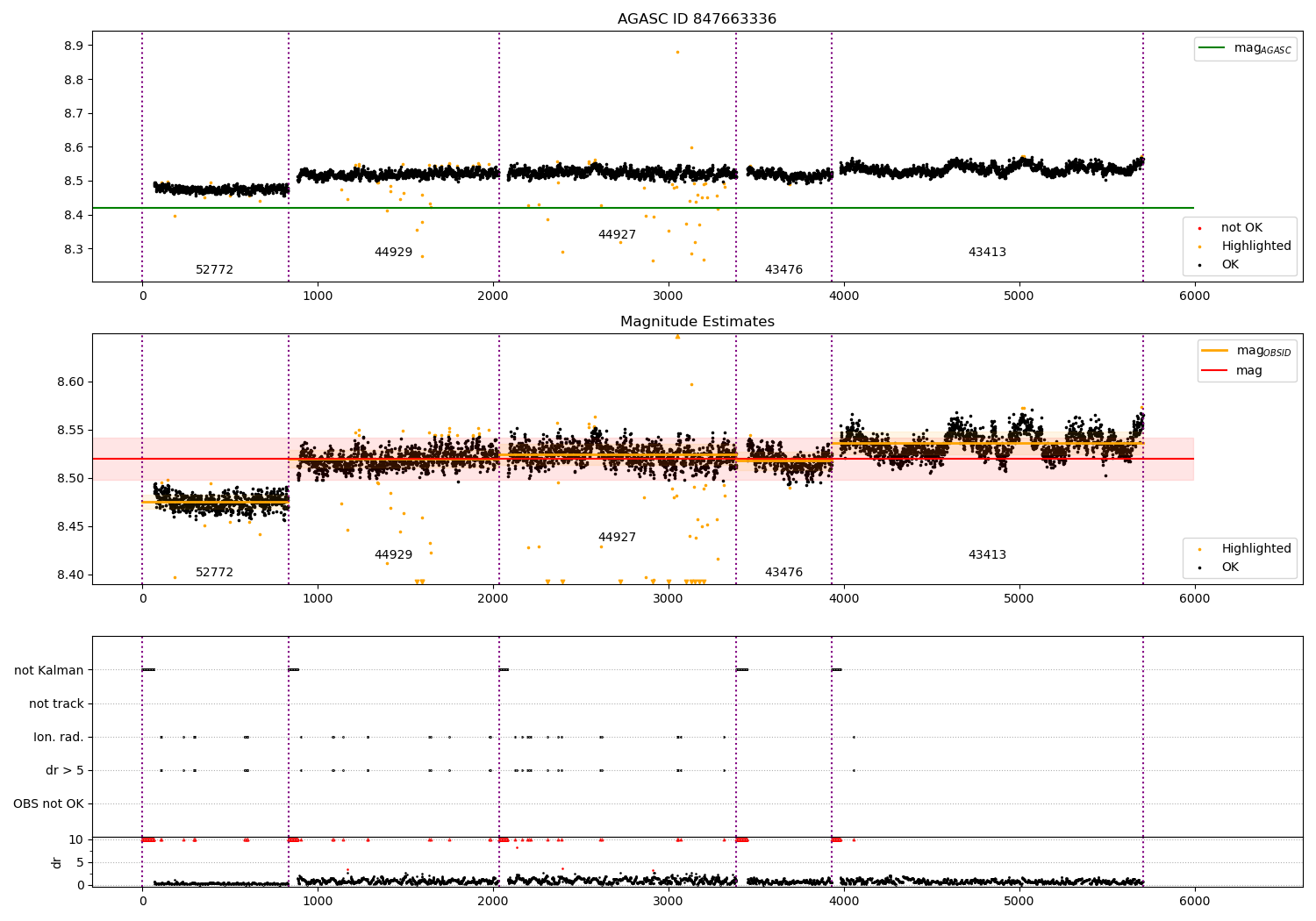The image size is (1316, 921).
Task: Click the 5000 x-axis tick under middle plot
Action: (x=1019, y=598)
